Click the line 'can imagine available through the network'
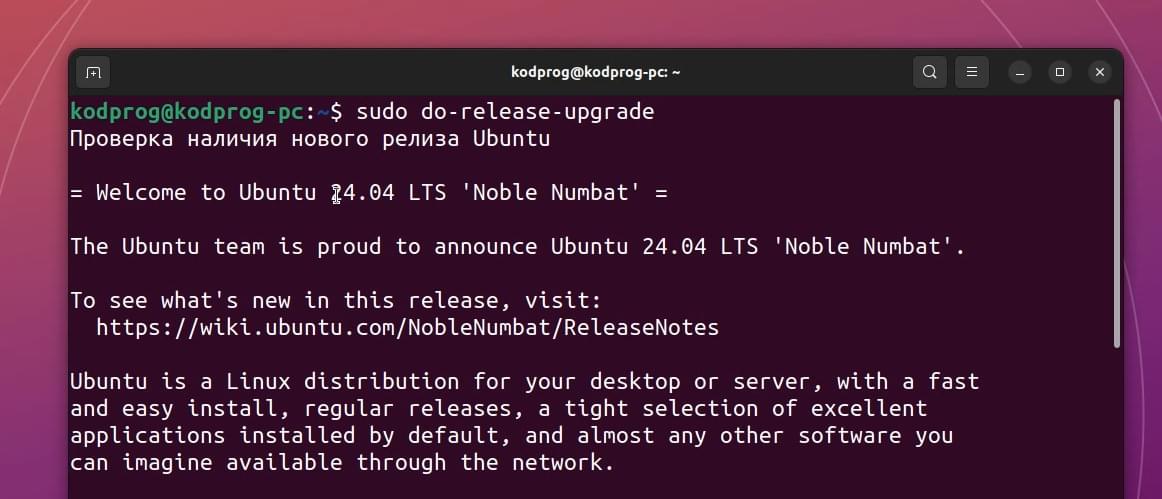 tap(342, 463)
